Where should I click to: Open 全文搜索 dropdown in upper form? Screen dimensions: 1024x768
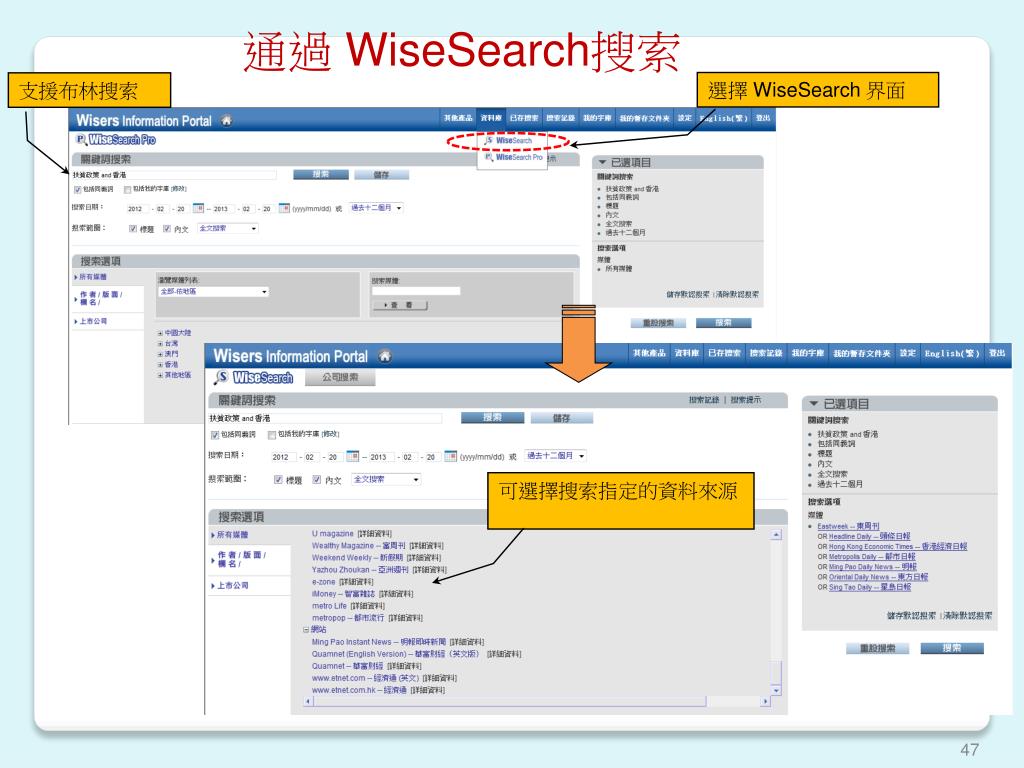click(x=228, y=228)
